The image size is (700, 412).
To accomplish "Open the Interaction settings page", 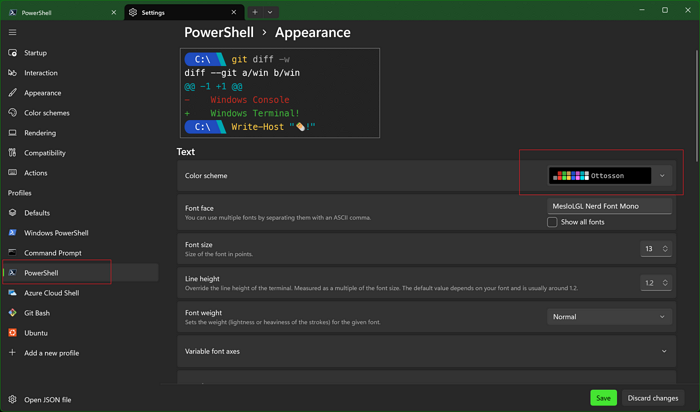I will 80,73.
